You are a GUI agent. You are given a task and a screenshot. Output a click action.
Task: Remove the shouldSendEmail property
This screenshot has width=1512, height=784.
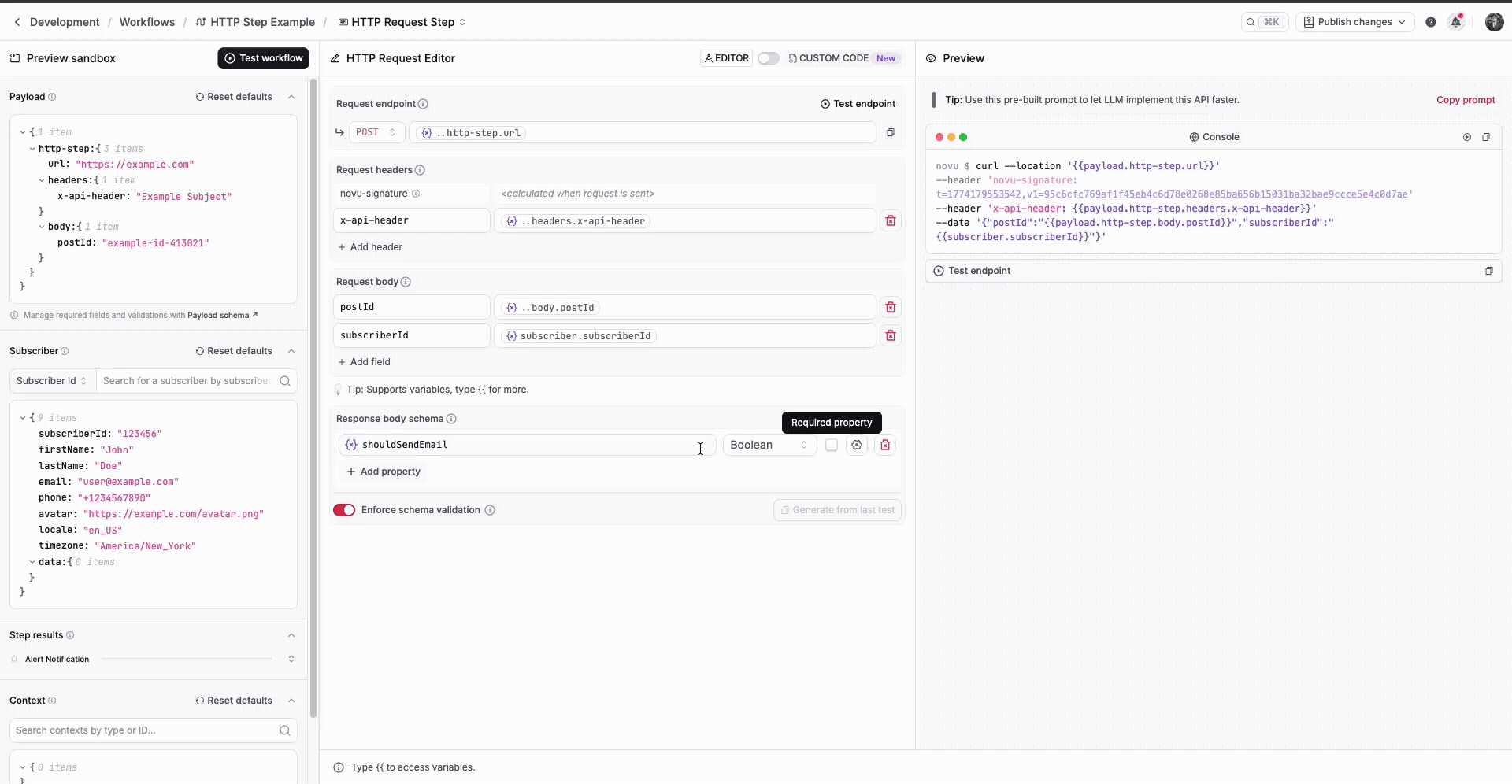pos(884,445)
